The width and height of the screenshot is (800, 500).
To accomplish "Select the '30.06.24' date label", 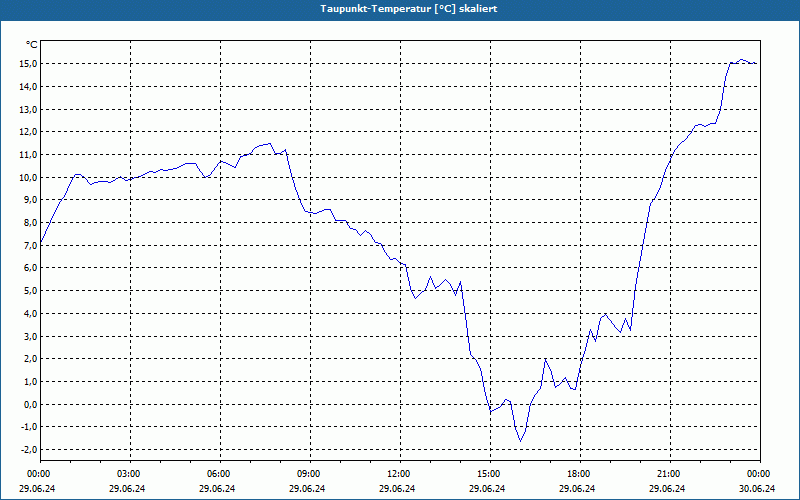I will tap(757, 488).
